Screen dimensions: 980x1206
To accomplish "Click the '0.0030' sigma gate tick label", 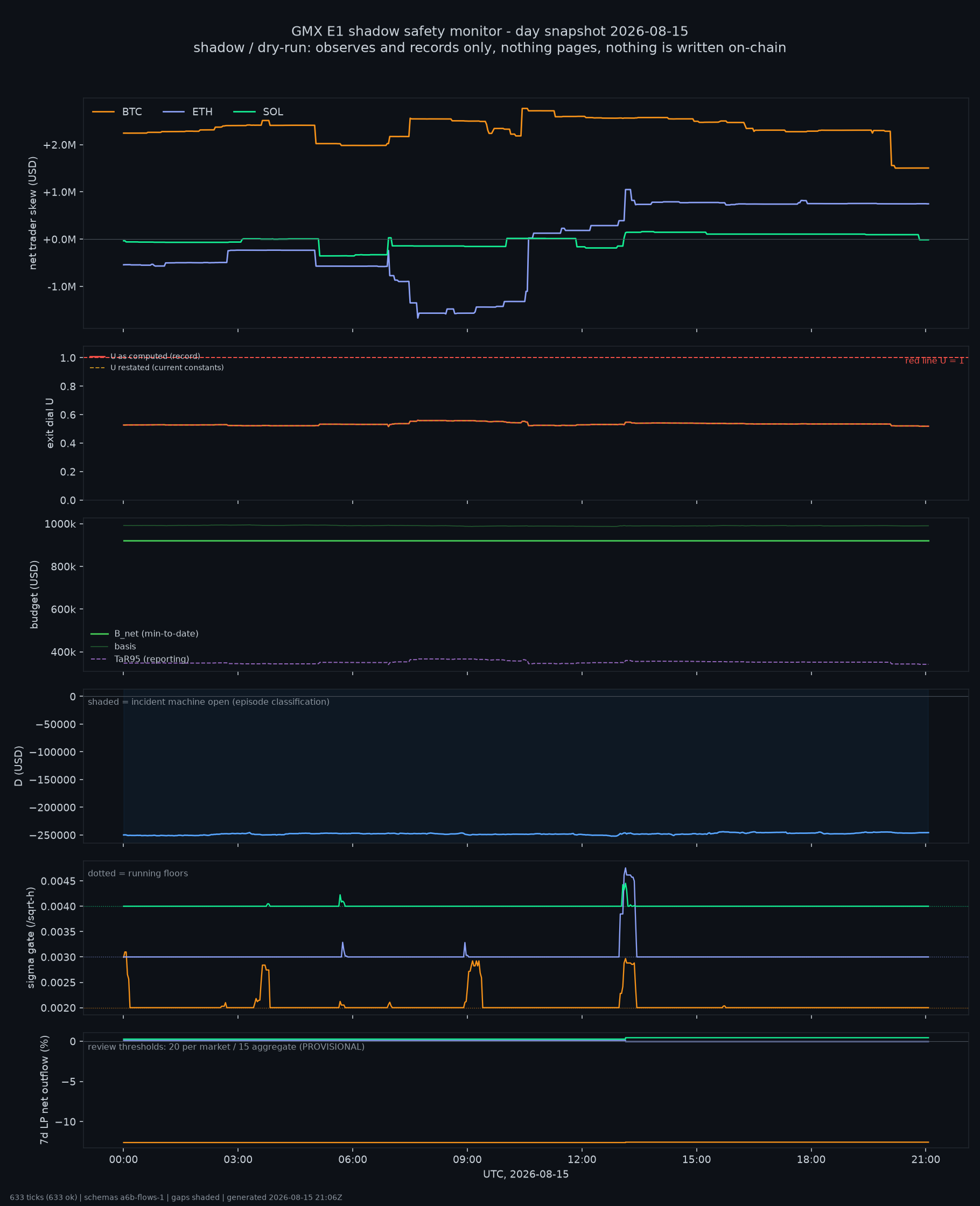I will (58, 957).
